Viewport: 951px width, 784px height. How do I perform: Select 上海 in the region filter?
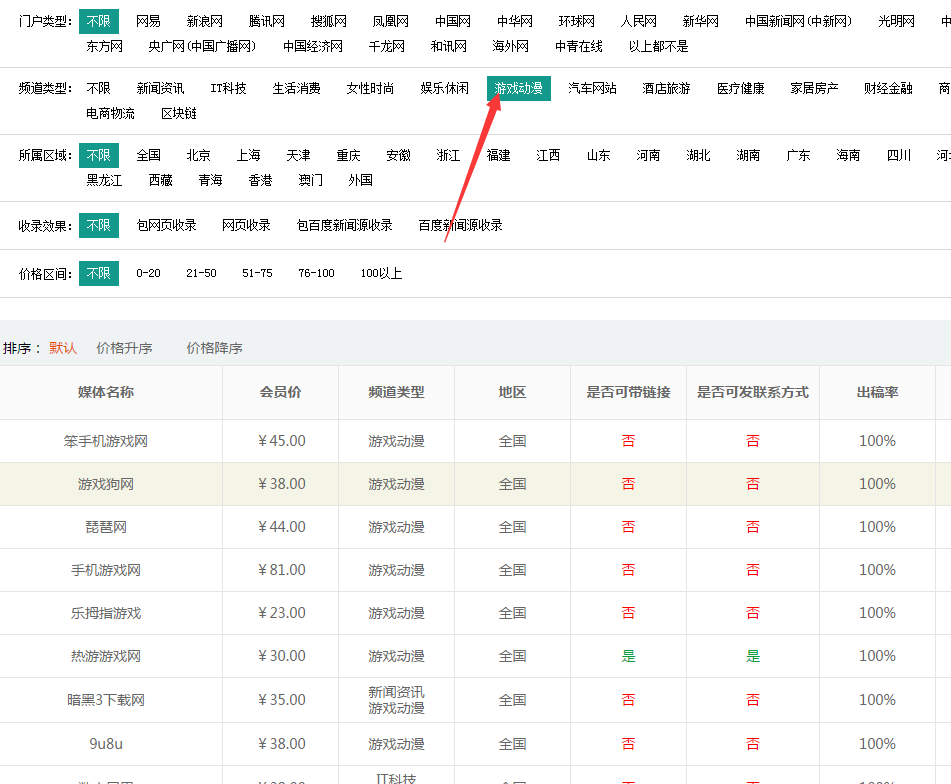[x=248, y=155]
